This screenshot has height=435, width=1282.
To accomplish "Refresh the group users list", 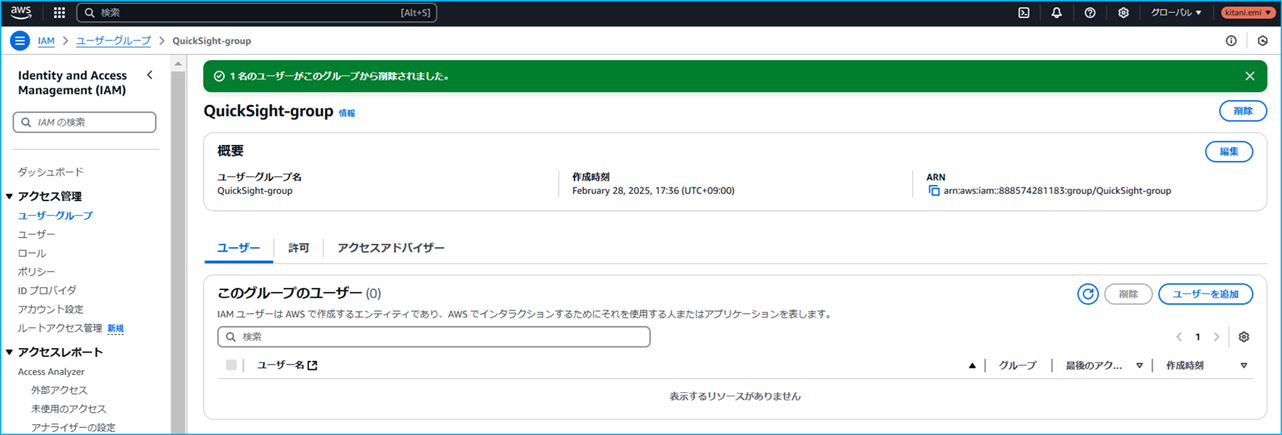I will [x=1088, y=294].
